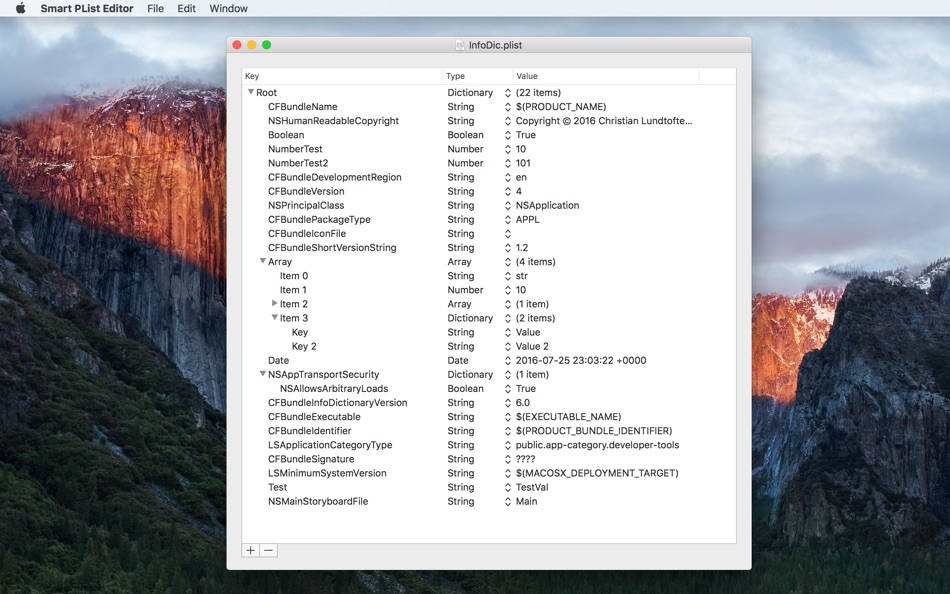The image size is (950, 594).
Task: Select the NumberTest2 key row
Action: [x=298, y=163]
